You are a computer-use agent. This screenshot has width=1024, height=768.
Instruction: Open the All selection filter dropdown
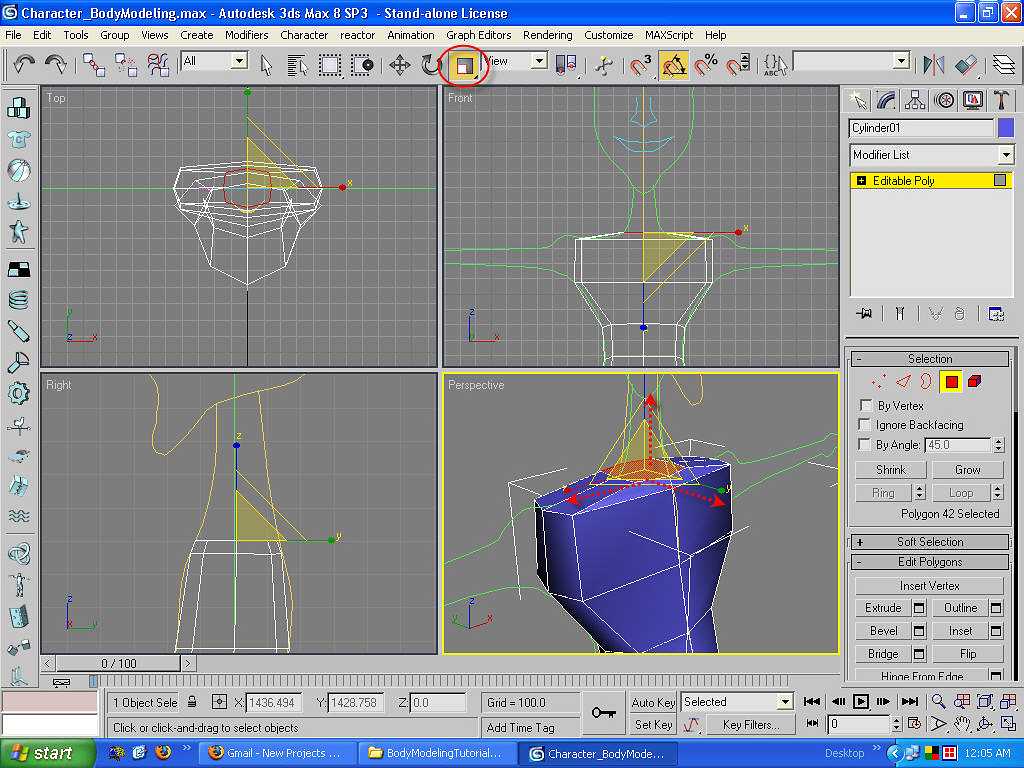[214, 61]
